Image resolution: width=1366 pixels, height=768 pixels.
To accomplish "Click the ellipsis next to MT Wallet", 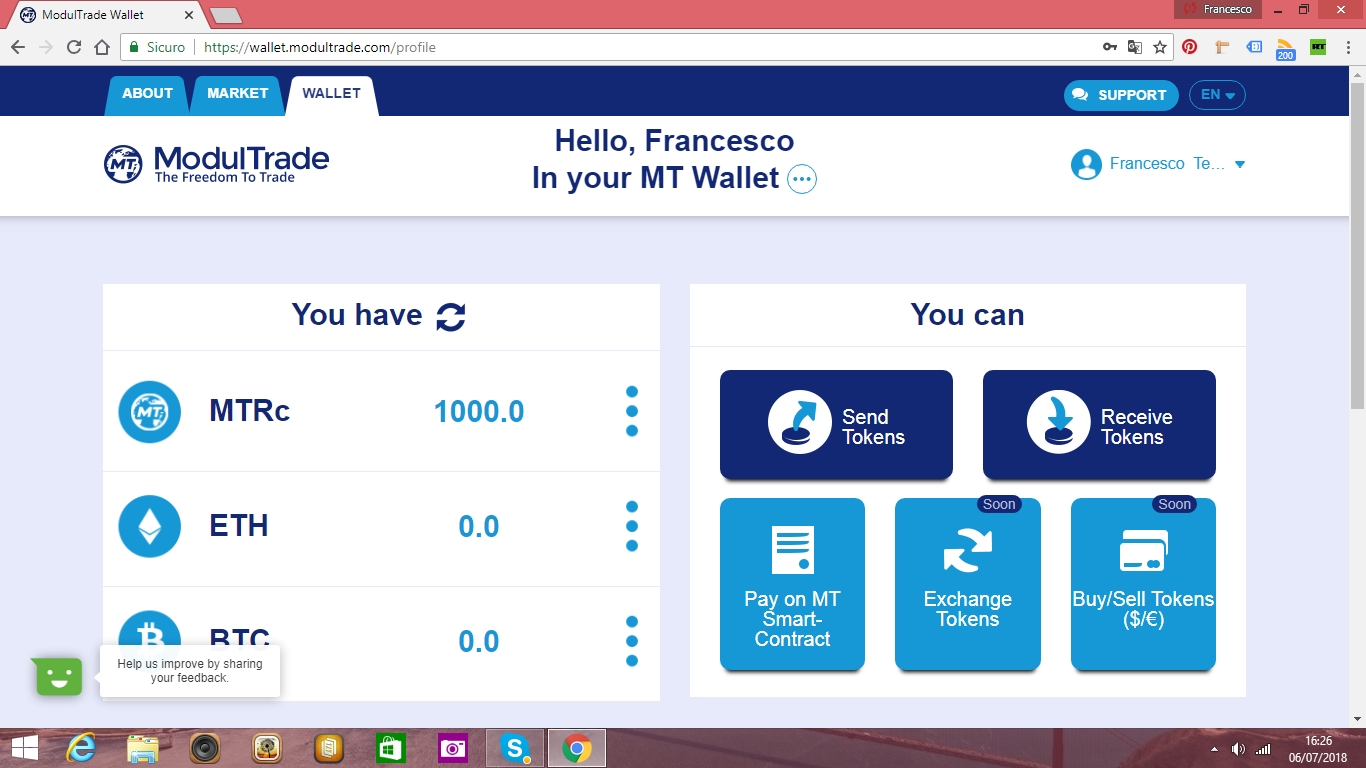I will (x=802, y=179).
